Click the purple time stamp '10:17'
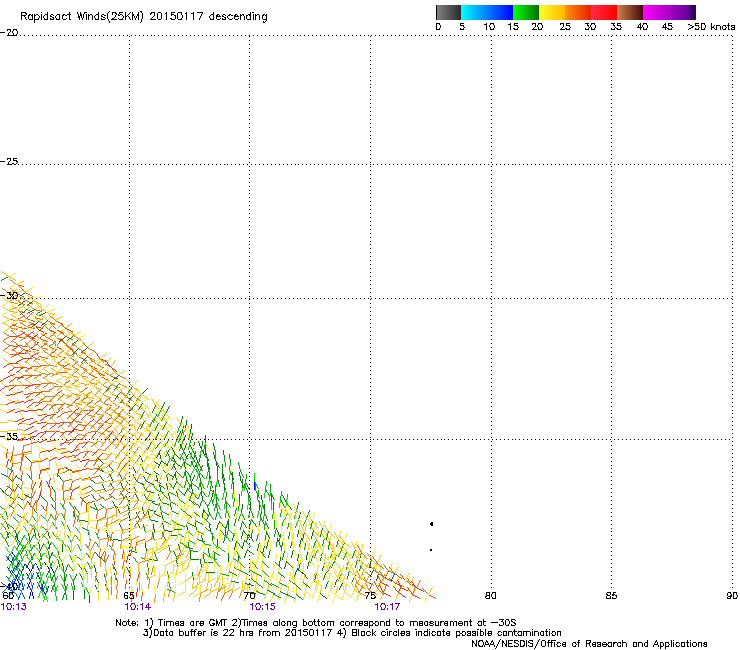 pos(387,607)
